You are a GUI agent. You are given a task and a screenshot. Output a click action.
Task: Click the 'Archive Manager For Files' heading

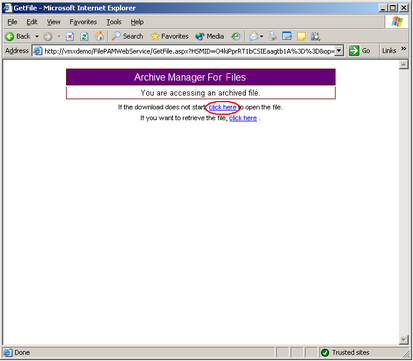pyautogui.click(x=190, y=77)
